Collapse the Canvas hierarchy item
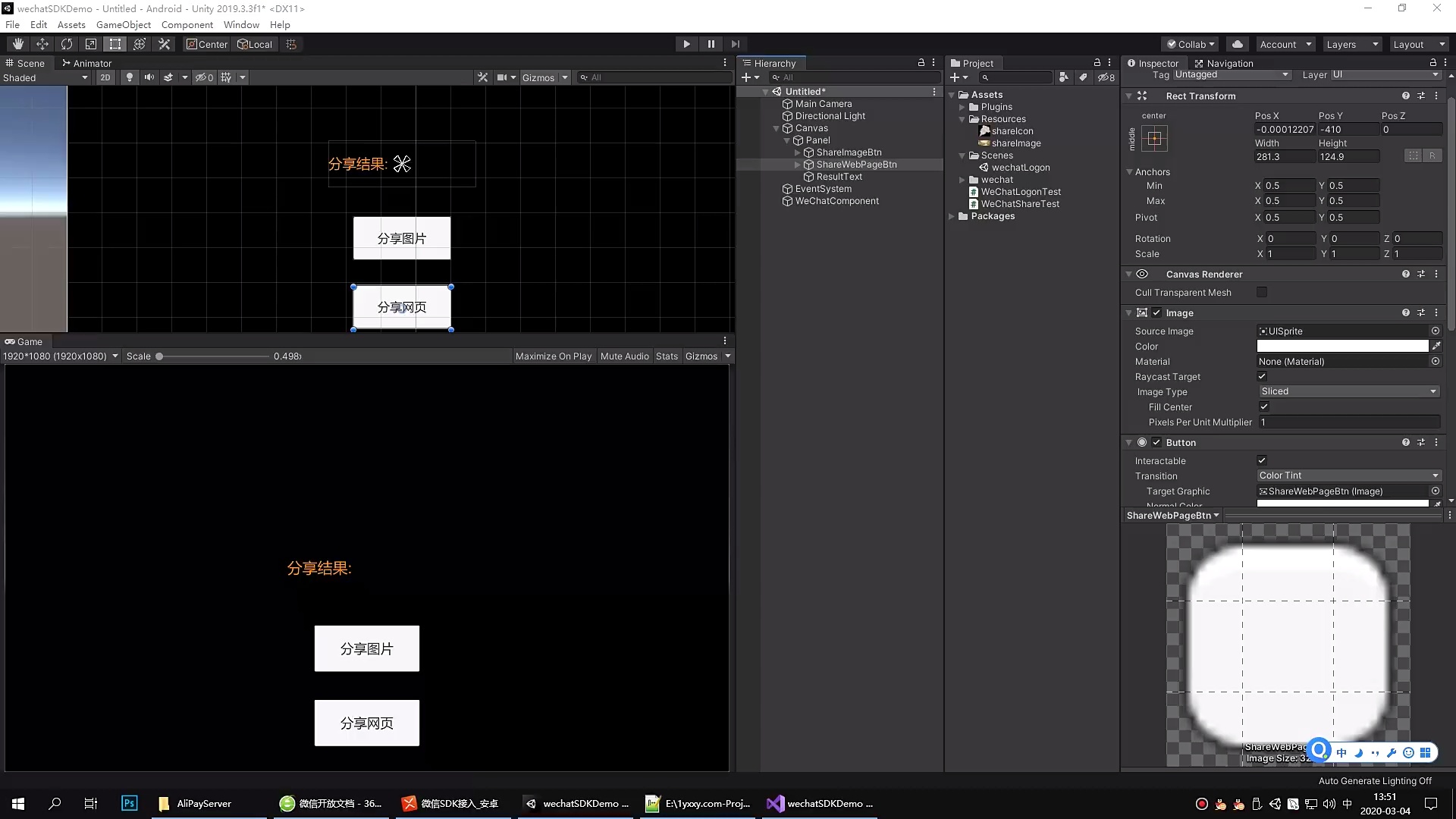 coord(777,128)
